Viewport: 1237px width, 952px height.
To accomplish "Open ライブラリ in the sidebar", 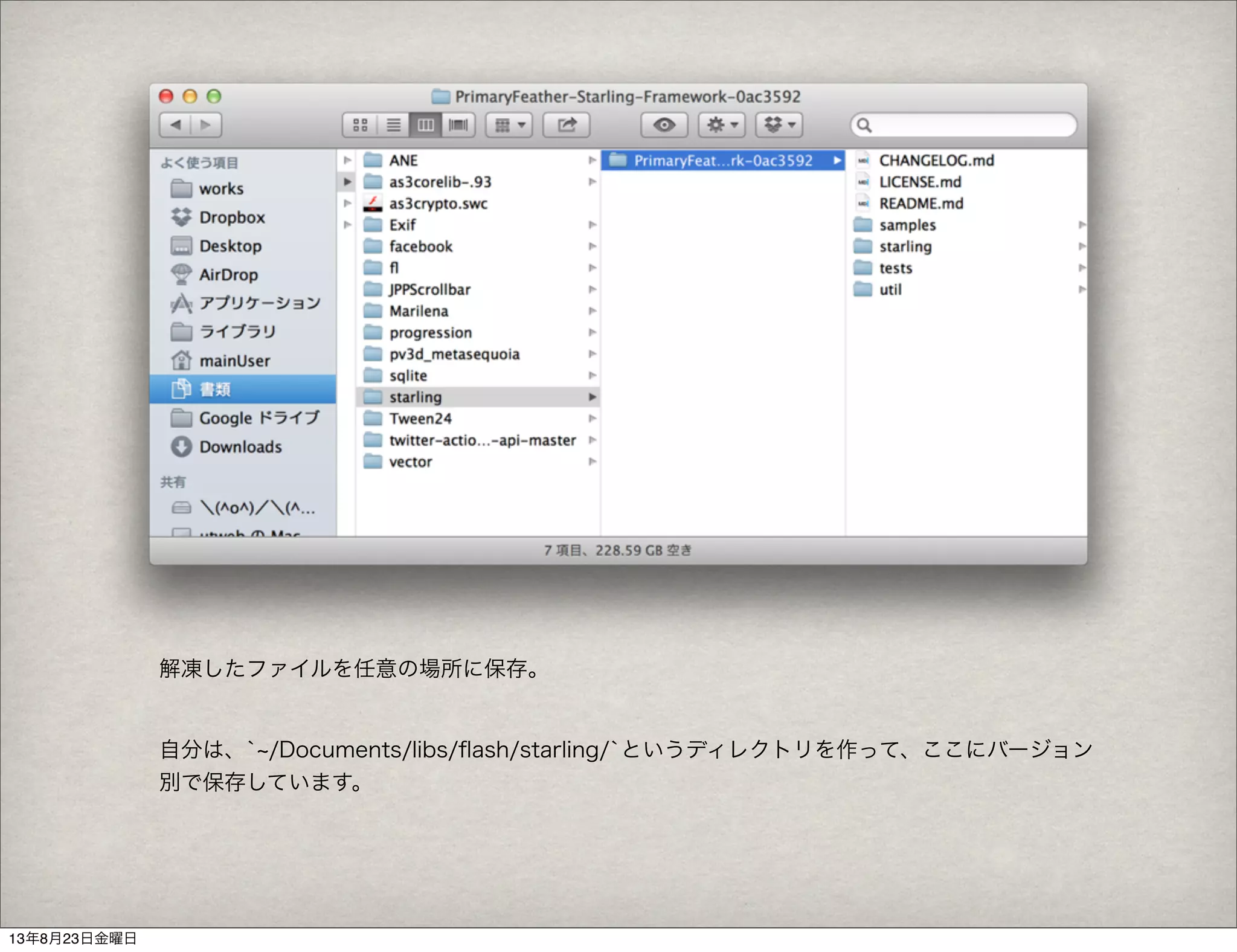I will tap(243, 332).
